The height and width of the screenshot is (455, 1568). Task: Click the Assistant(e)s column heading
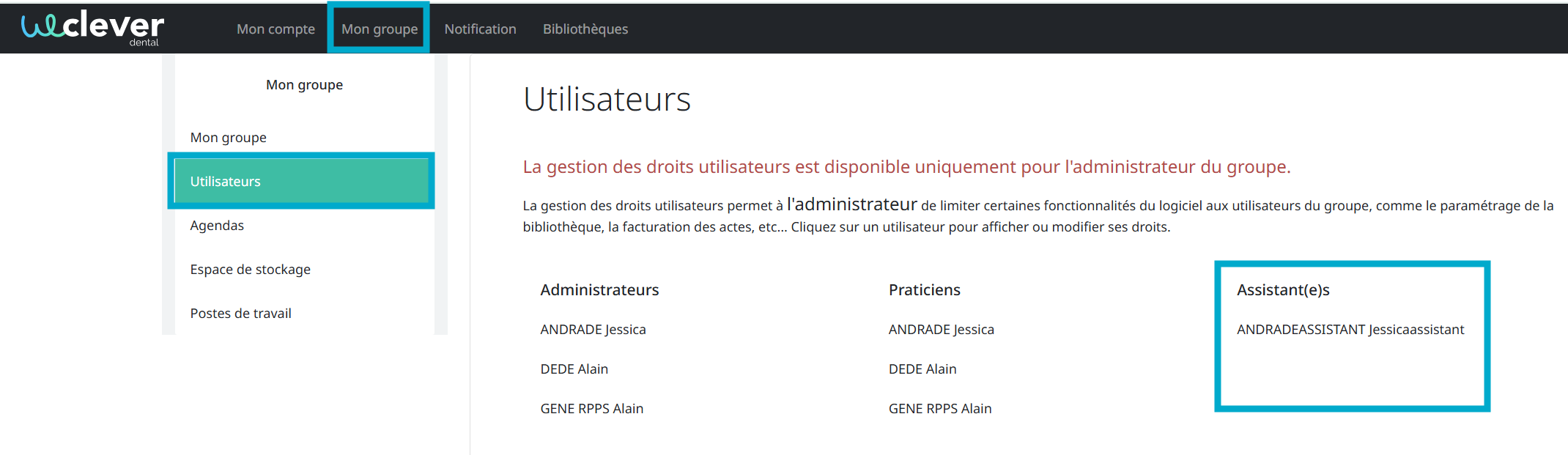click(x=1282, y=290)
